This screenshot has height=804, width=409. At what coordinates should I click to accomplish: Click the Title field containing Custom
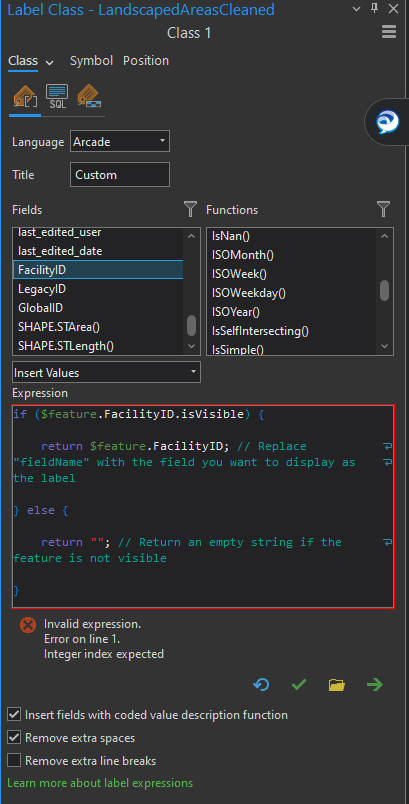[120, 175]
